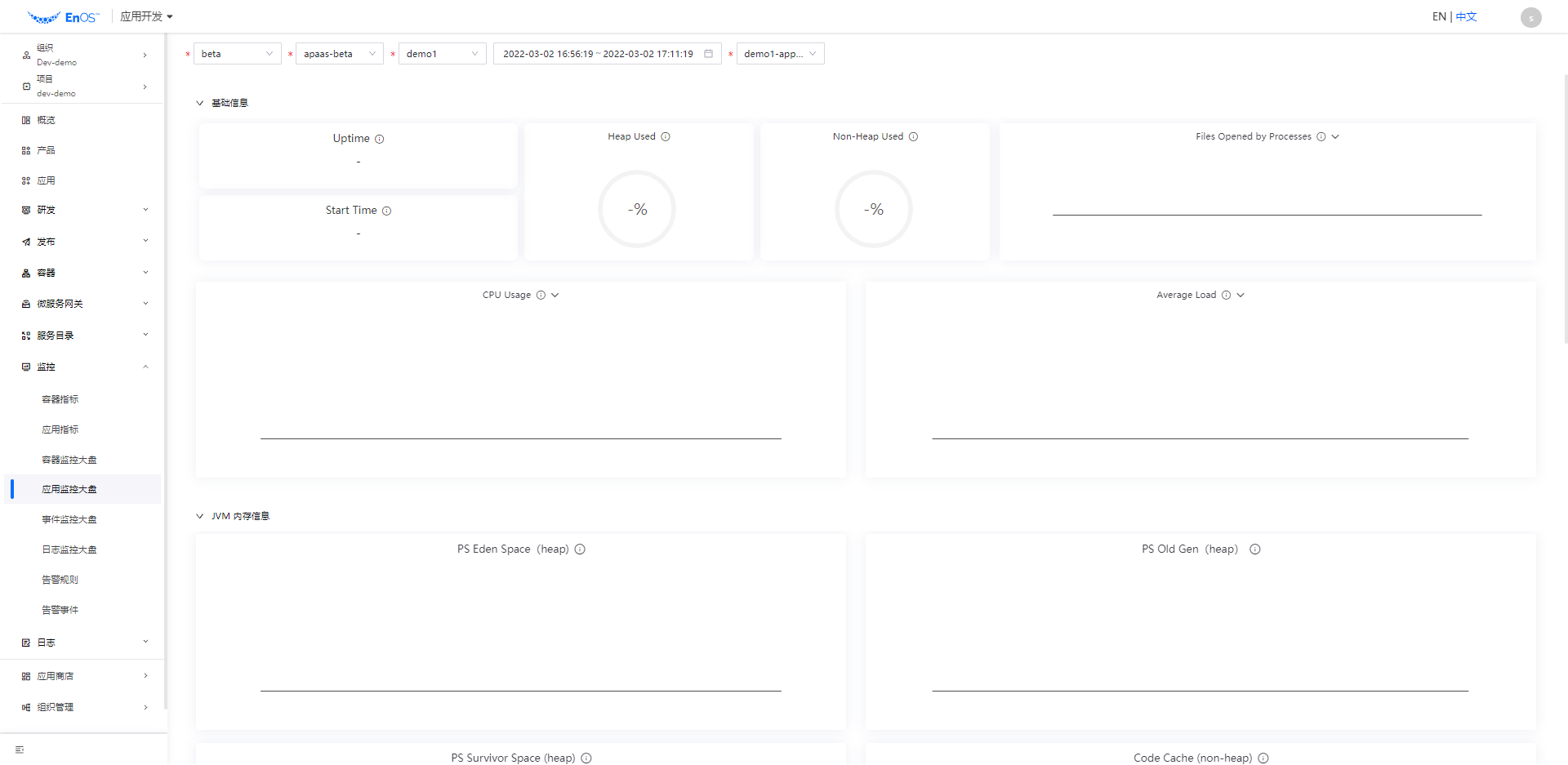Select the 告警规则 alert rules link
Viewport: 1568px width, 765px height.
tap(60, 579)
